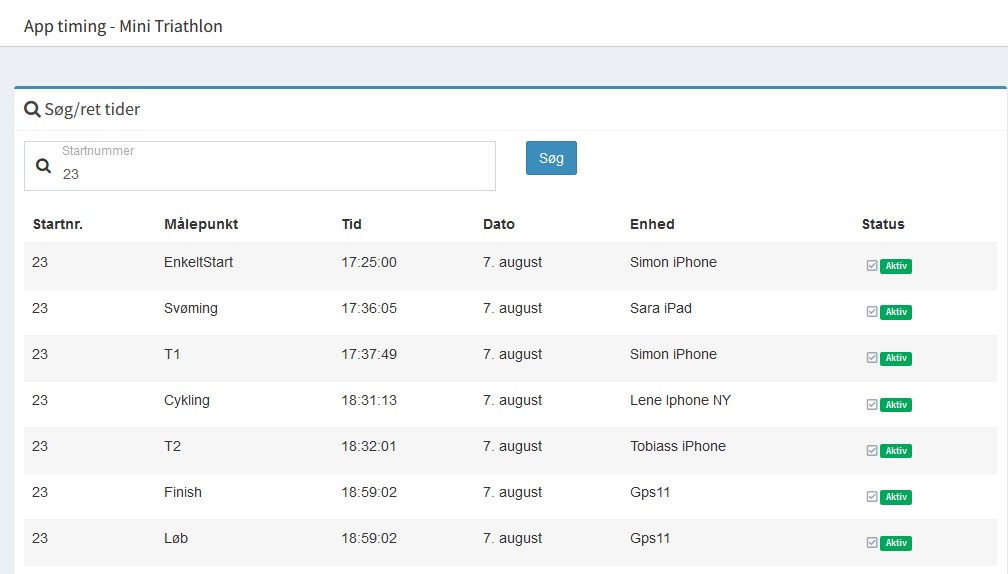Click the Aktiv badge for EnkeltStart

[x=896, y=266]
